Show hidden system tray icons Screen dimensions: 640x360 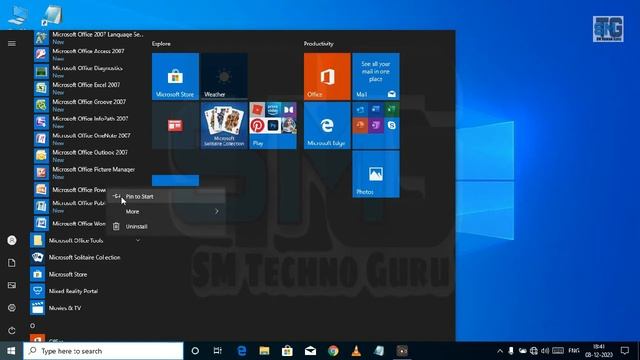pos(500,351)
